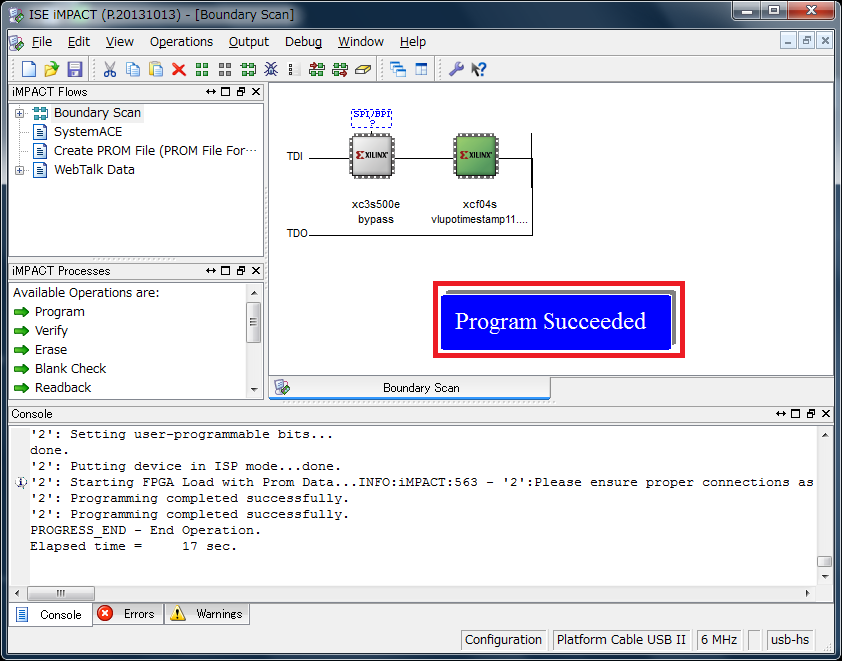The height and width of the screenshot is (661, 842).
Task: Float the iMPACT Flows panel
Action: [241, 92]
